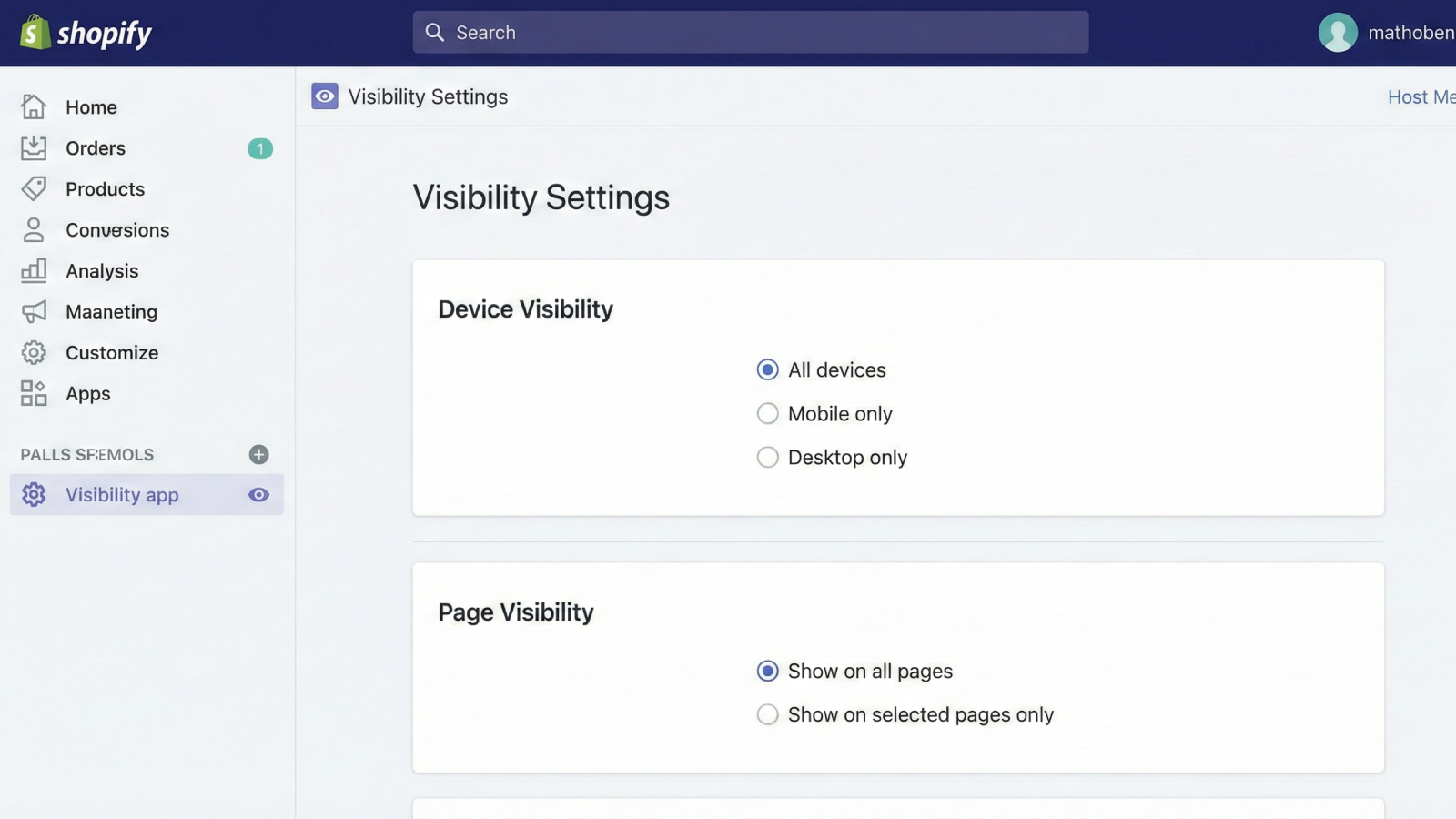Enable Desktop only visibility

[767, 457]
